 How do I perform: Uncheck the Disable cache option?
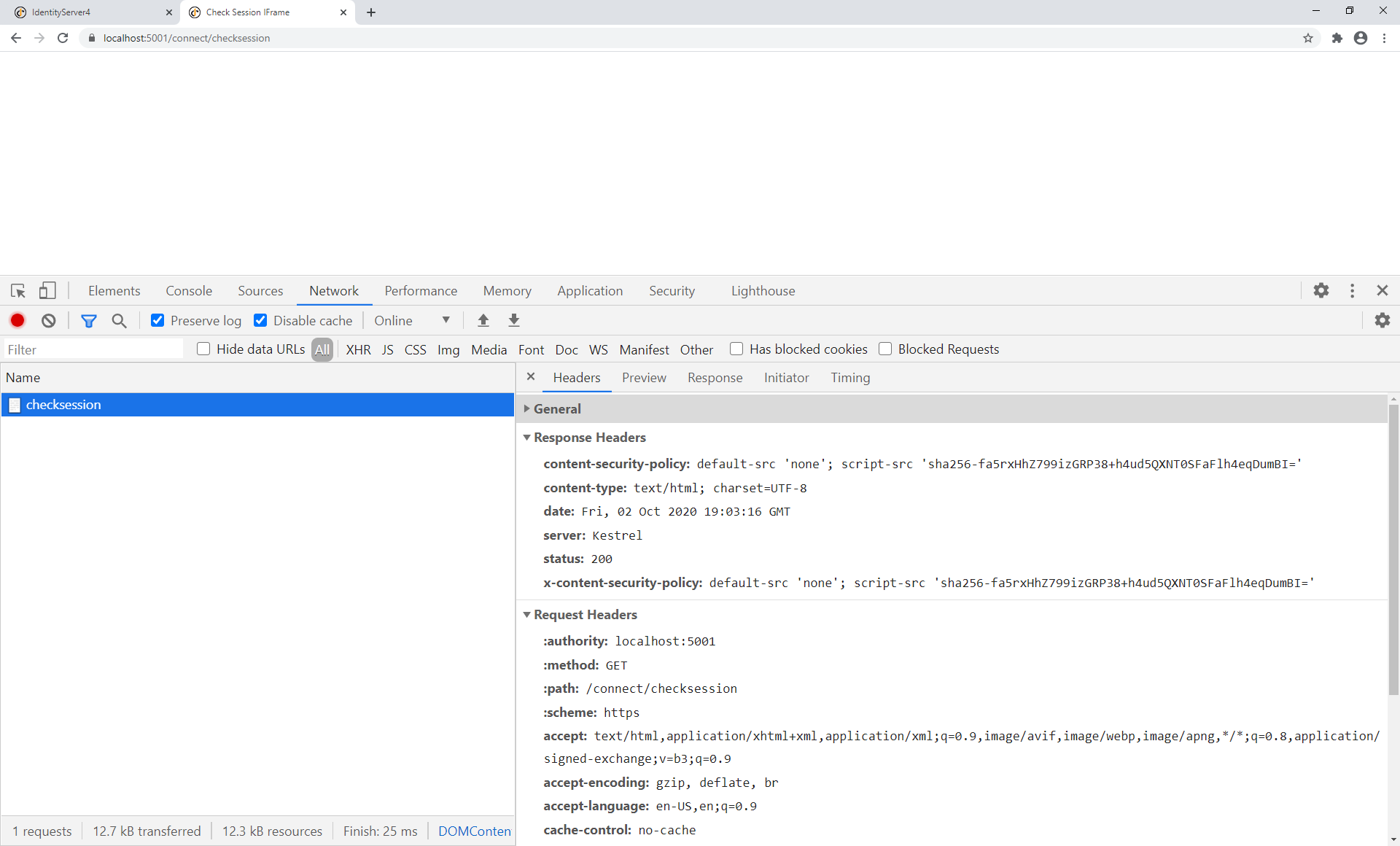pyautogui.click(x=260, y=320)
